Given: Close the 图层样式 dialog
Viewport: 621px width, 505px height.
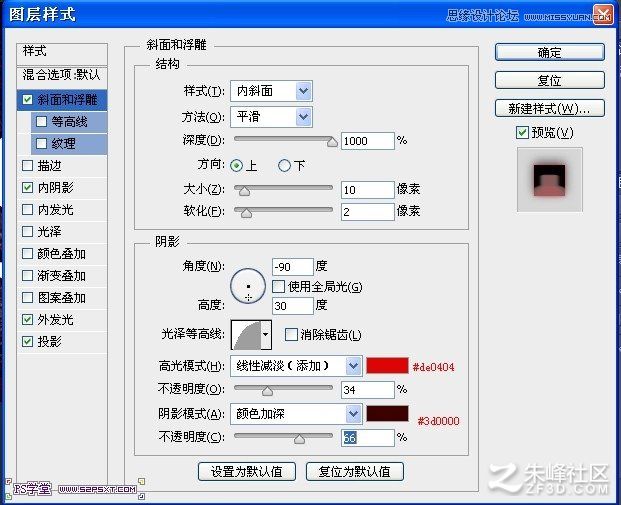Looking at the screenshot, I should [x=603, y=15].
